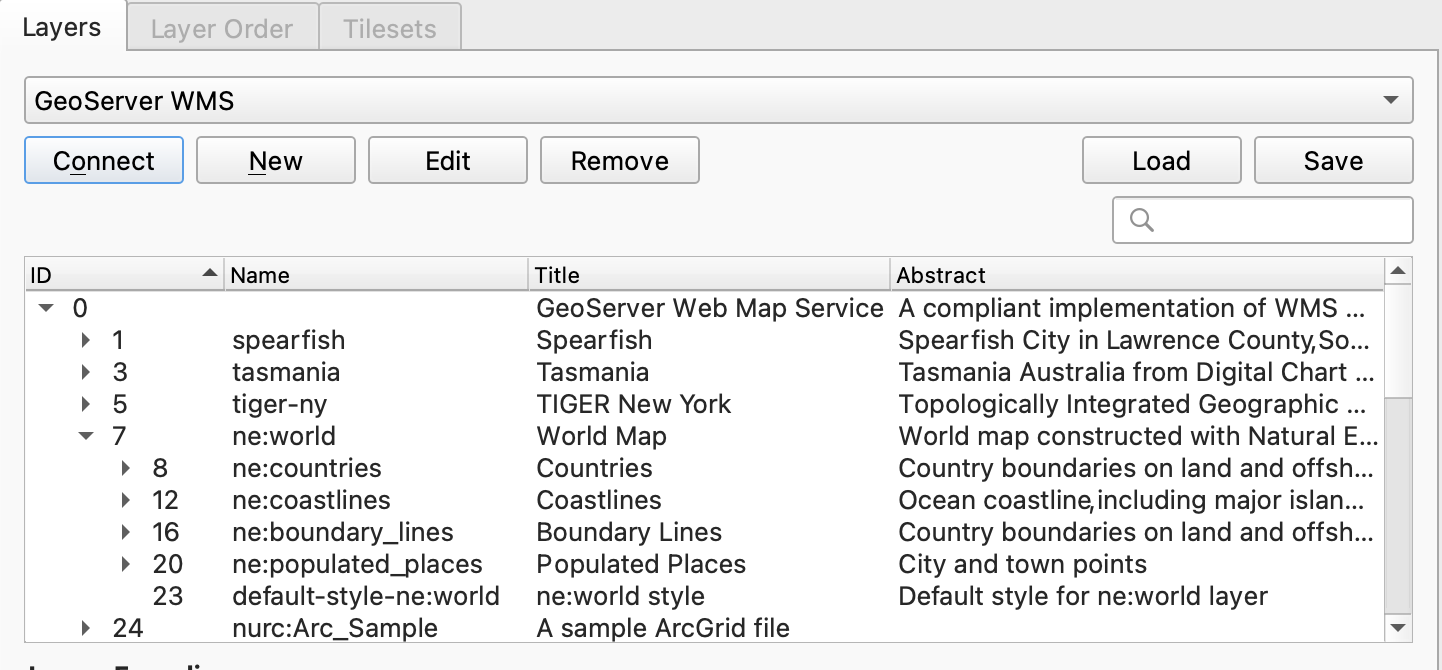The image size is (1442, 670).
Task: Click the New connection button
Action: point(275,161)
